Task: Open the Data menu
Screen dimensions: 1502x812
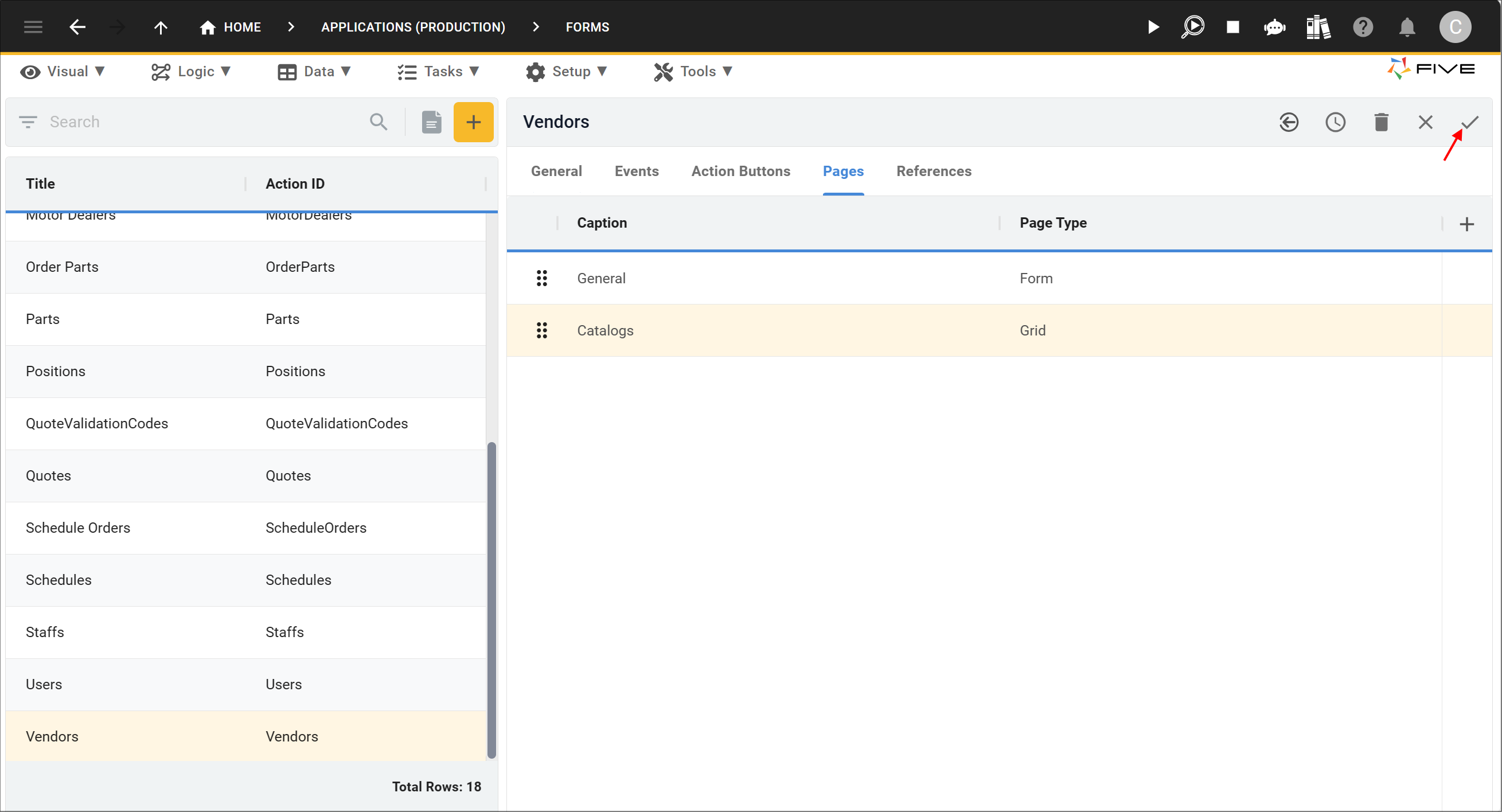Action: pos(314,71)
